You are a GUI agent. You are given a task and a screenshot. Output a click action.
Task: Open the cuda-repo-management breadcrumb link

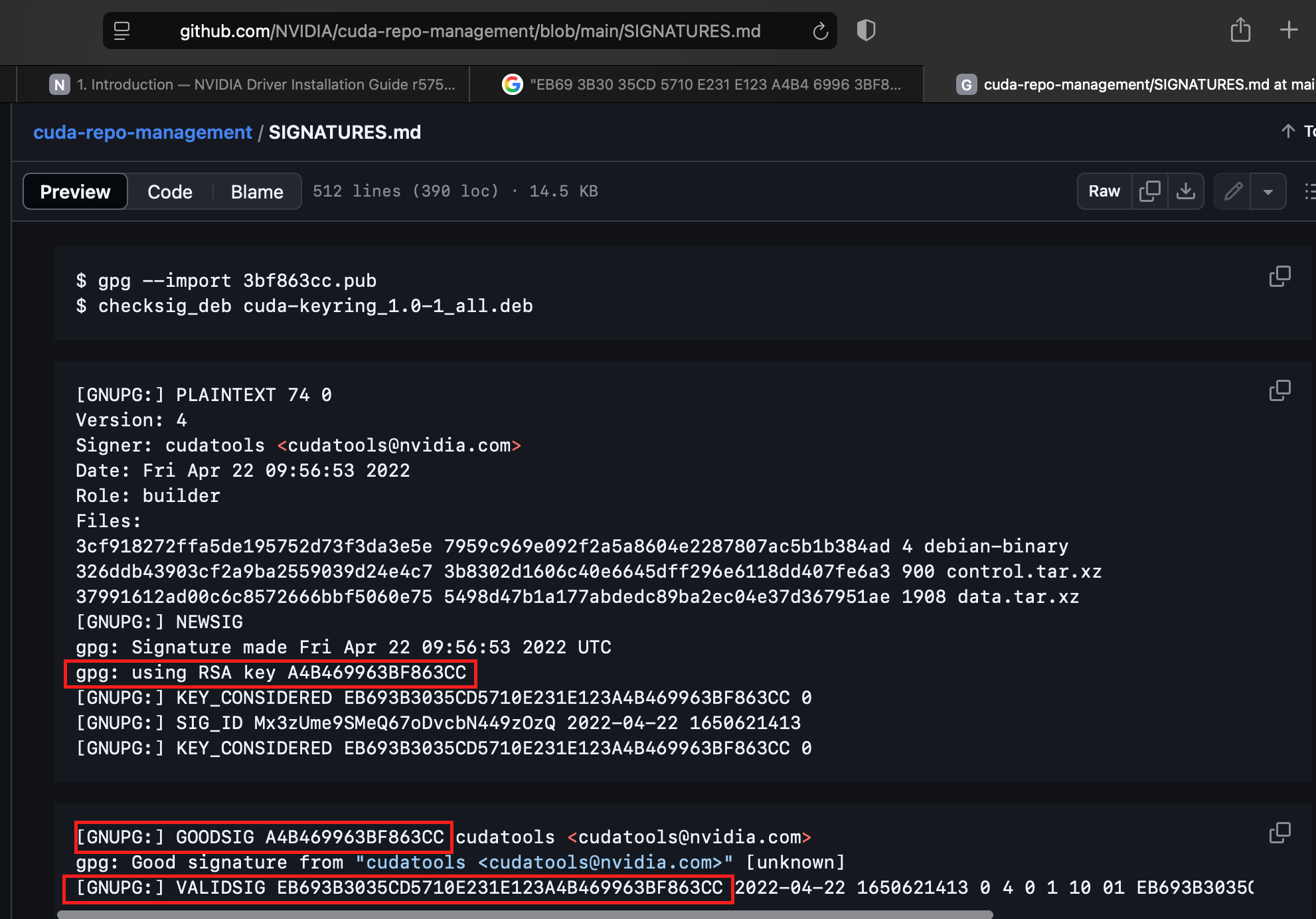[x=143, y=132]
